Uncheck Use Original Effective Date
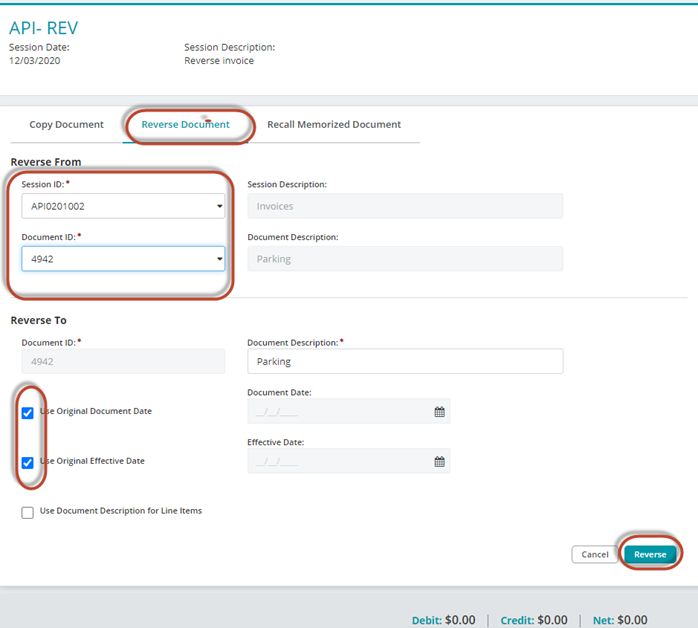 pos(28,462)
